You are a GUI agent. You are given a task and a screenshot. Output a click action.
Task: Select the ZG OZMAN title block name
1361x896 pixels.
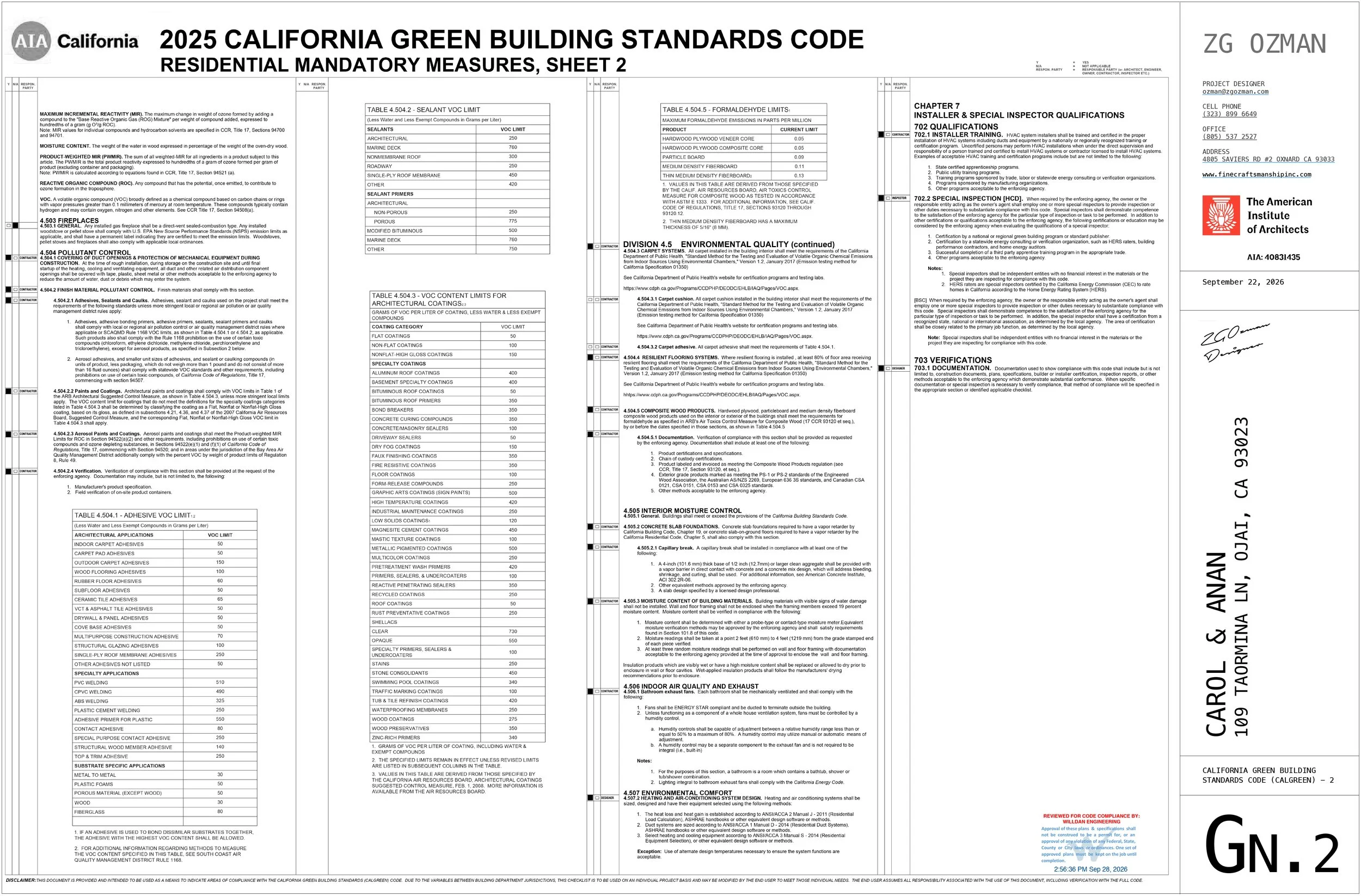pos(1264,44)
